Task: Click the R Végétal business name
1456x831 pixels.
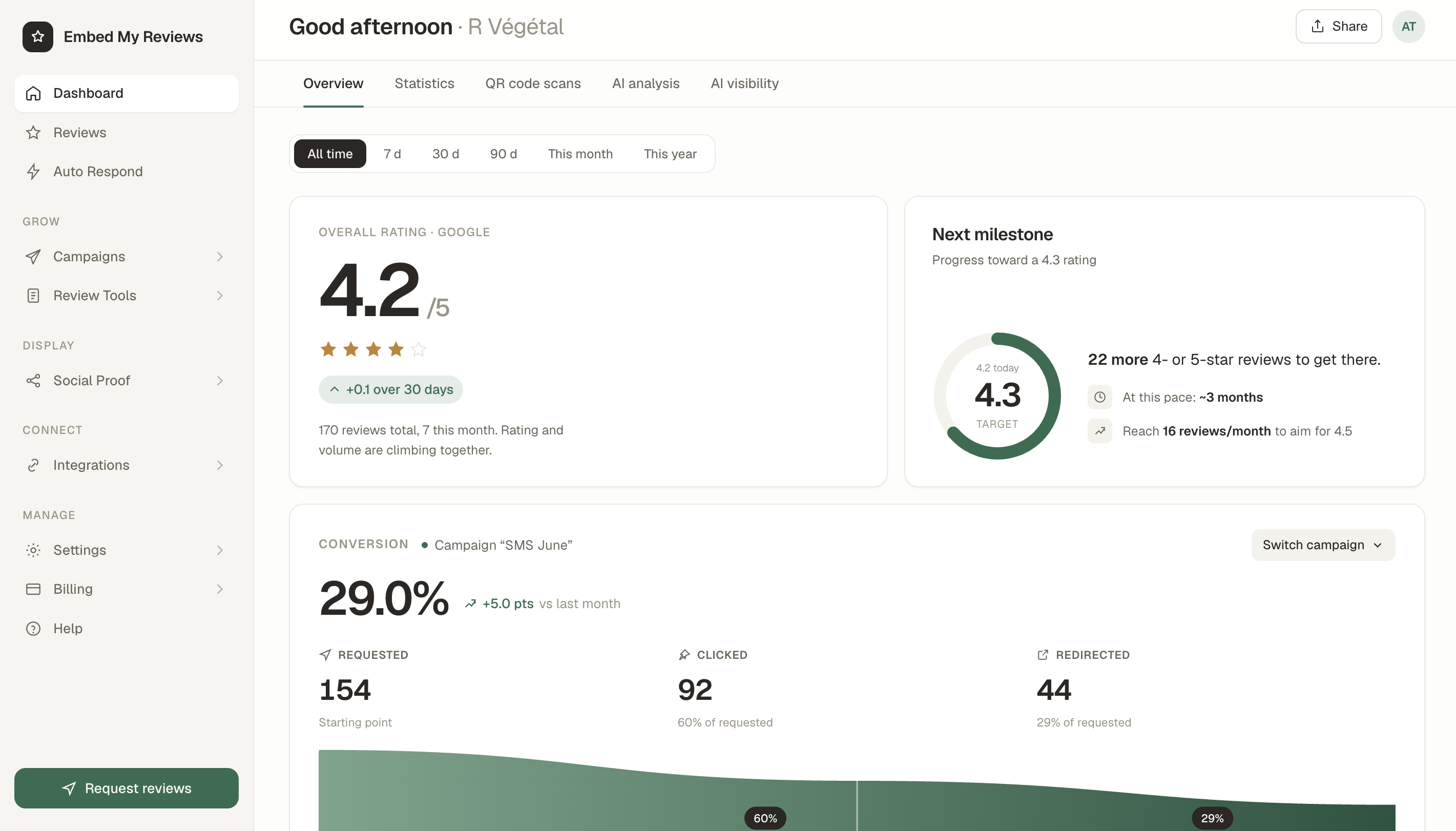Action: [x=515, y=27]
